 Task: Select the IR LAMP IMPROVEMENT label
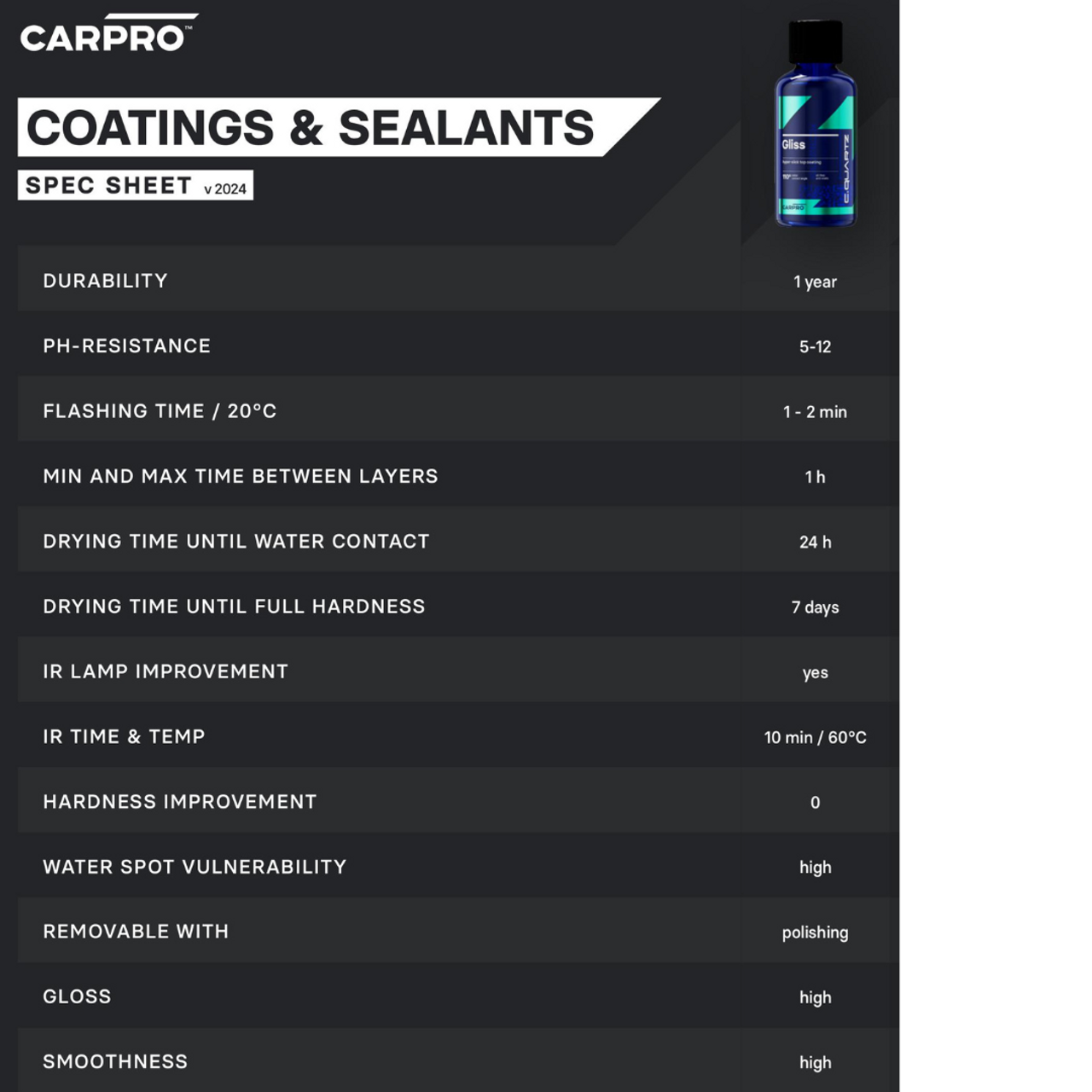pyautogui.click(x=166, y=671)
